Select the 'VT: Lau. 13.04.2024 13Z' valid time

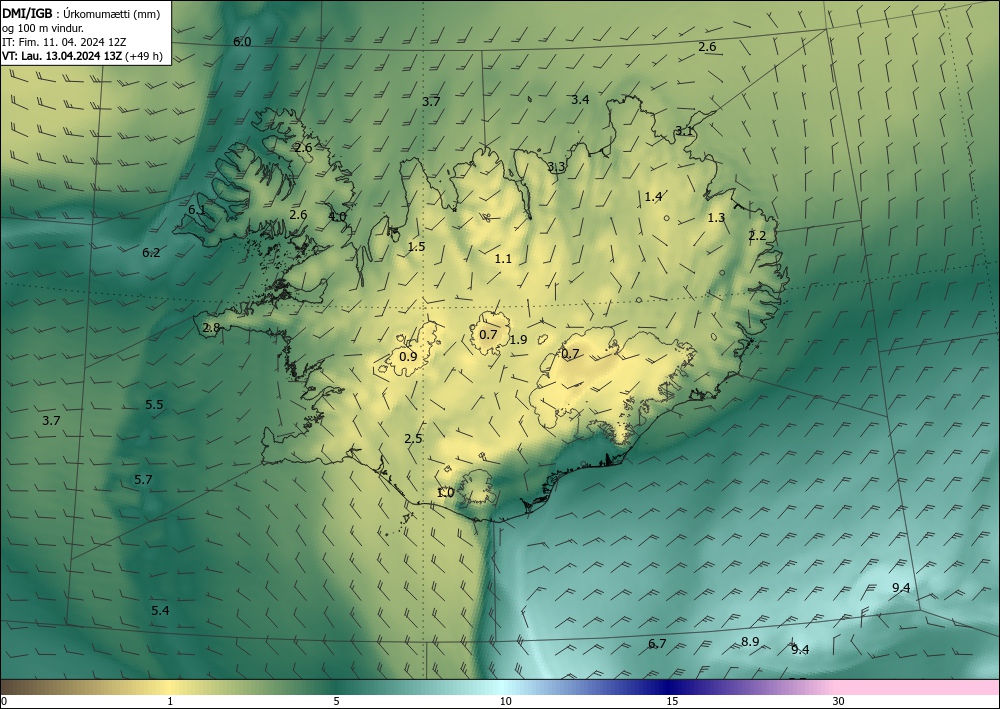point(62,56)
